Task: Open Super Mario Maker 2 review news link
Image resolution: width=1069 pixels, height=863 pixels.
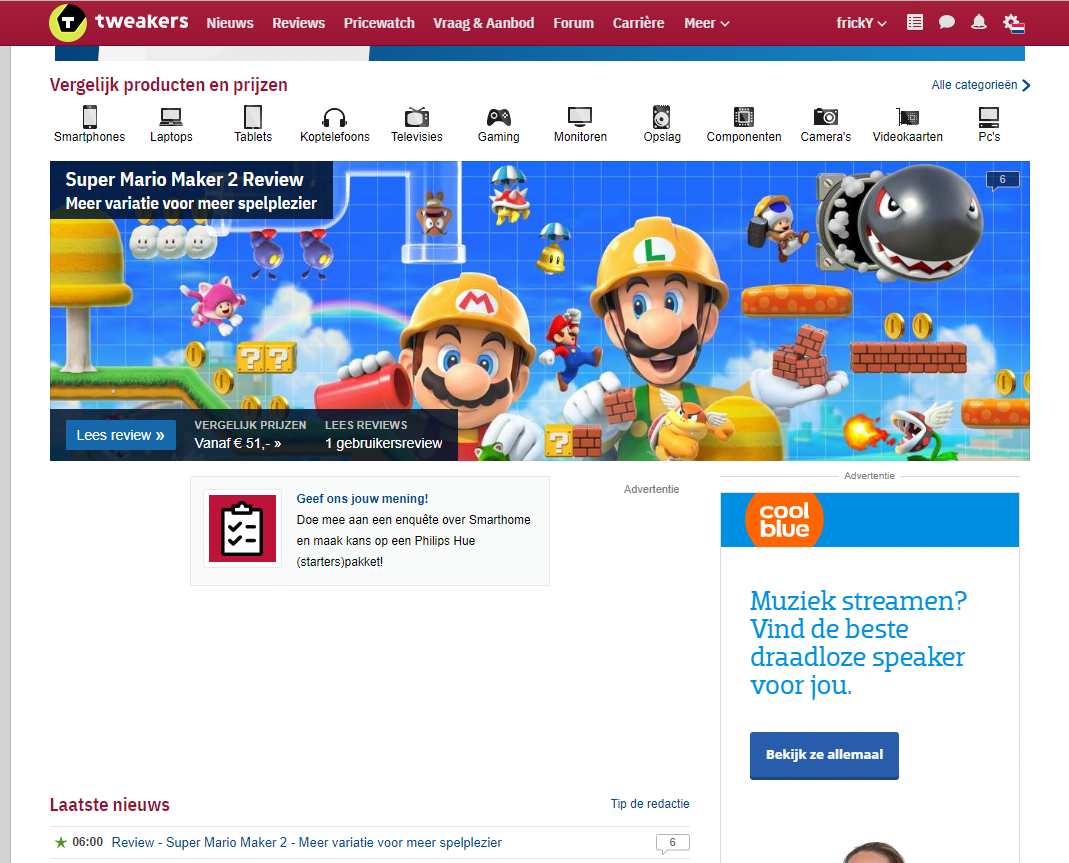Action: click(x=307, y=843)
